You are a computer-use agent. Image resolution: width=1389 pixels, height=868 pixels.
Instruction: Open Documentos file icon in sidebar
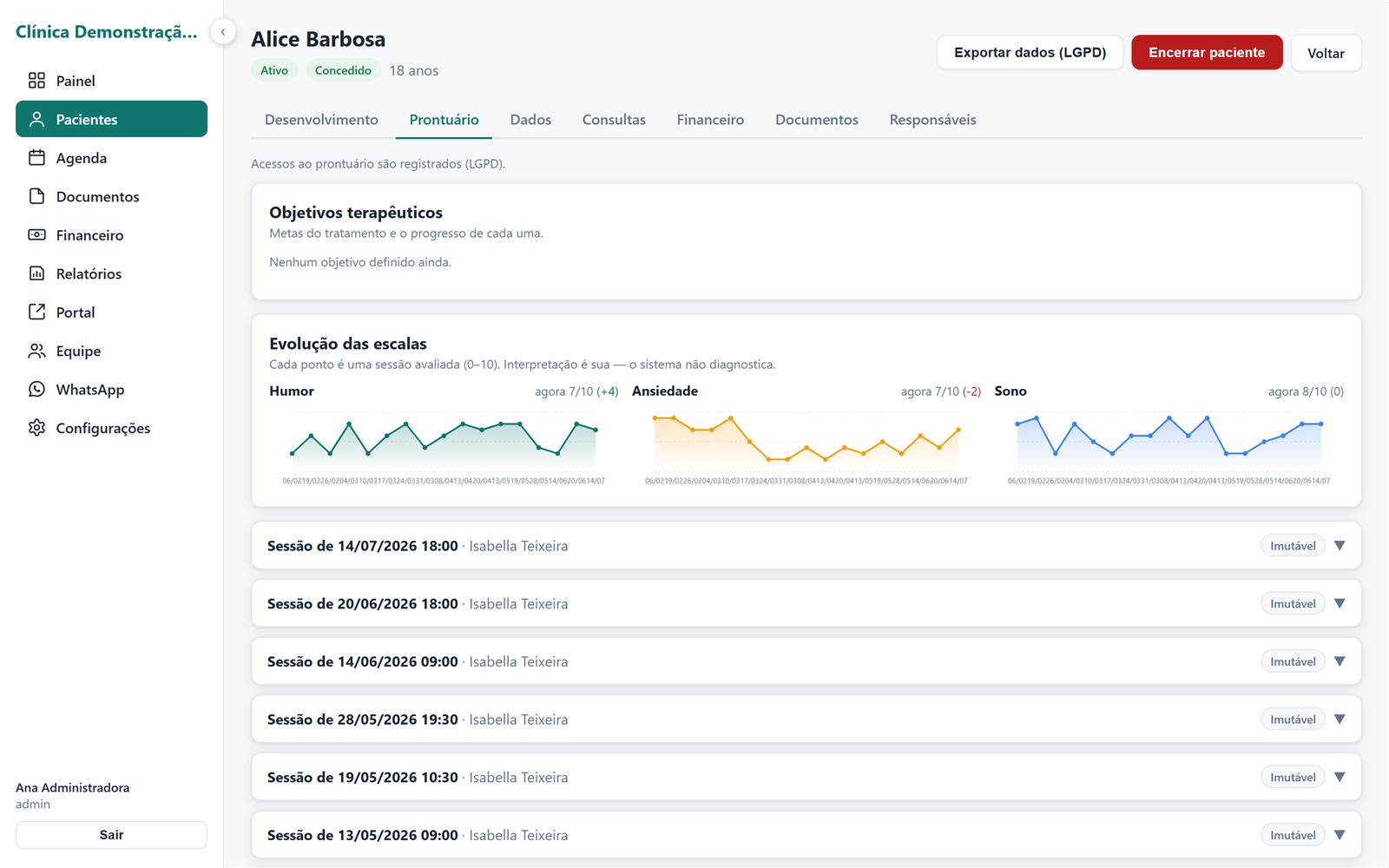(36, 196)
